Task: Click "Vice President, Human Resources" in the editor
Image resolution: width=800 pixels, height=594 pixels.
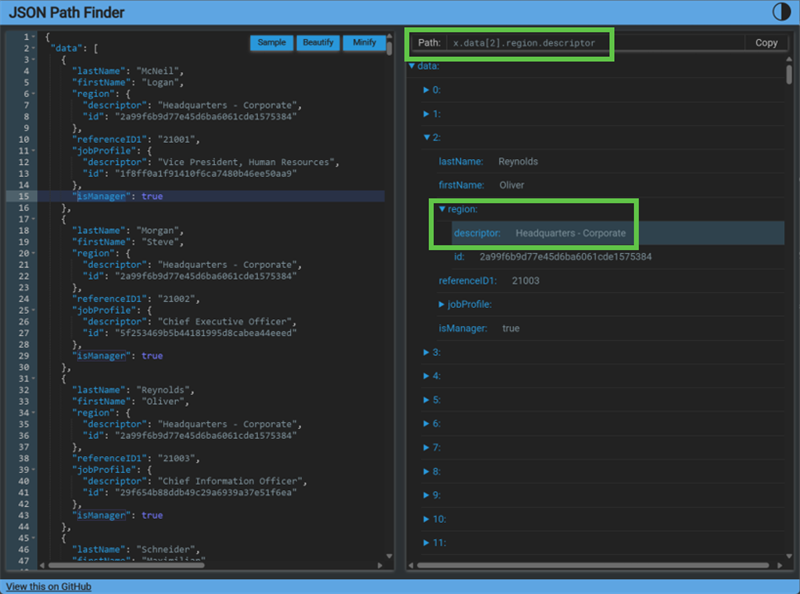Action: [x=246, y=162]
